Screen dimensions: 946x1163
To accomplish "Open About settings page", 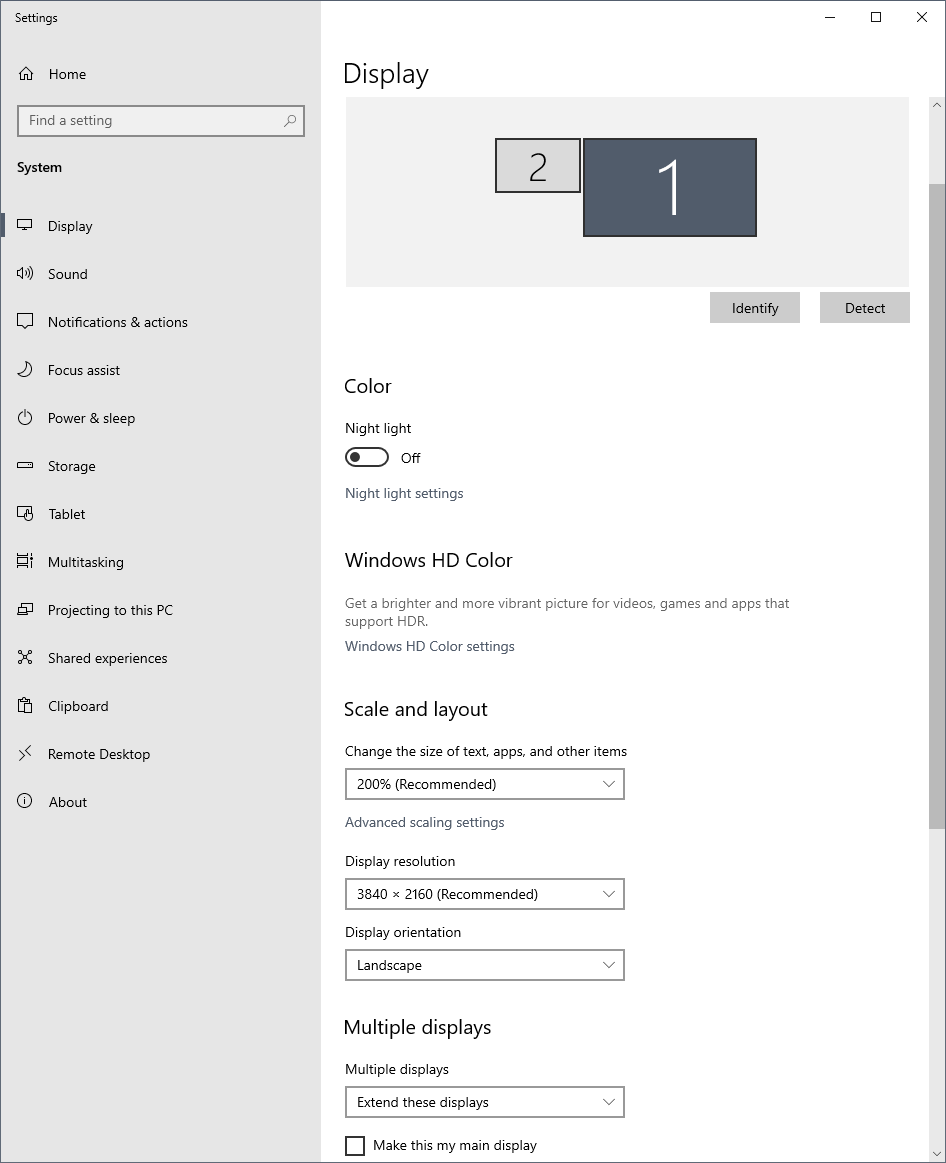I will [x=160, y=802].
